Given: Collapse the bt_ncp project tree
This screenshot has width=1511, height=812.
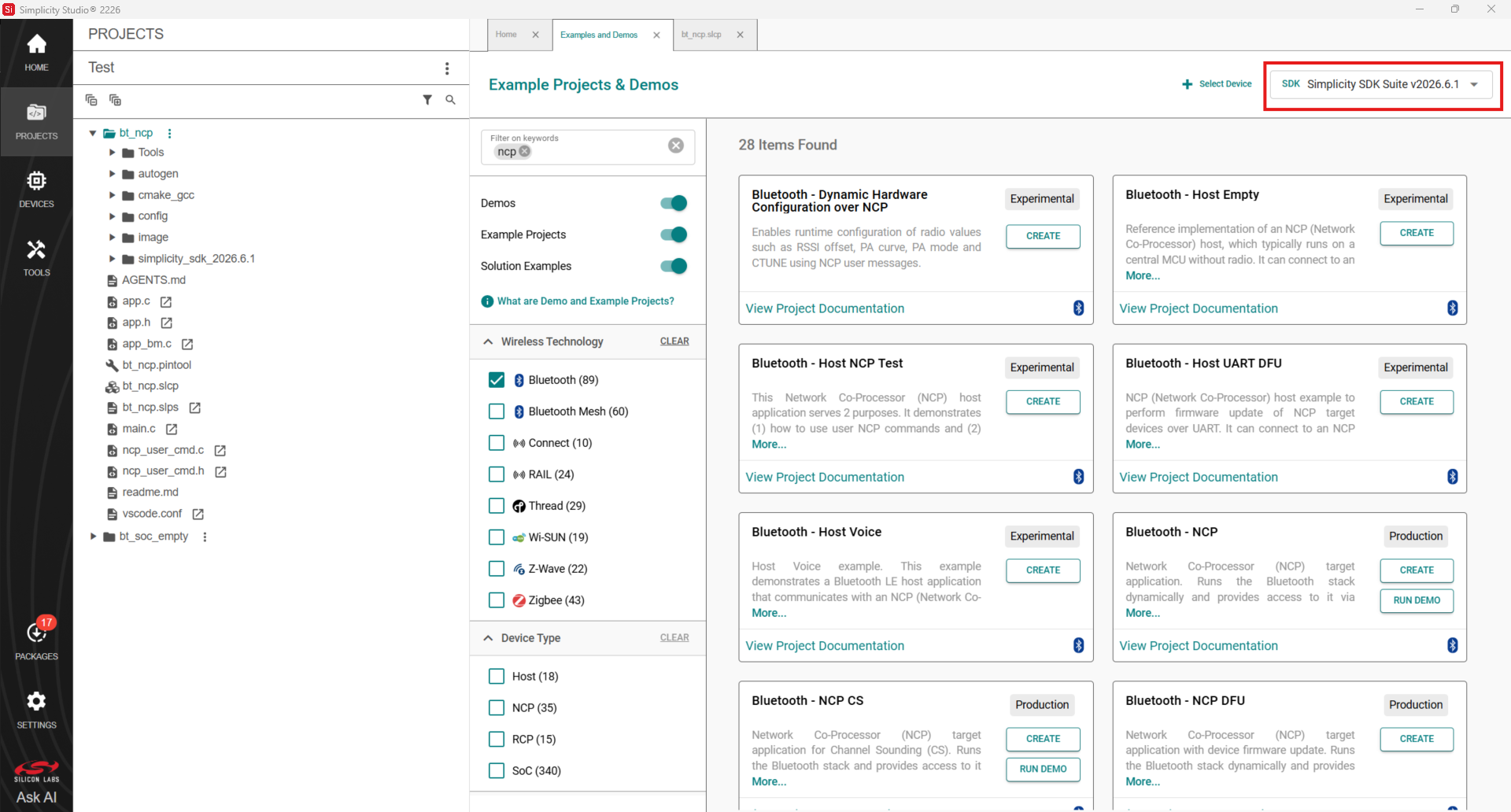Looking at the screenshot, I should (x=93, y=133).
